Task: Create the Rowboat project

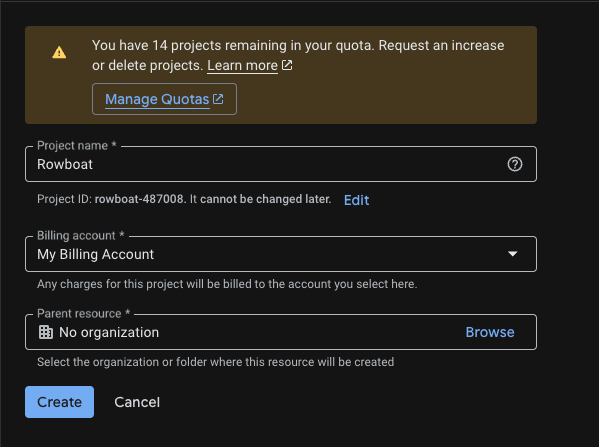Action: (59, 402)
